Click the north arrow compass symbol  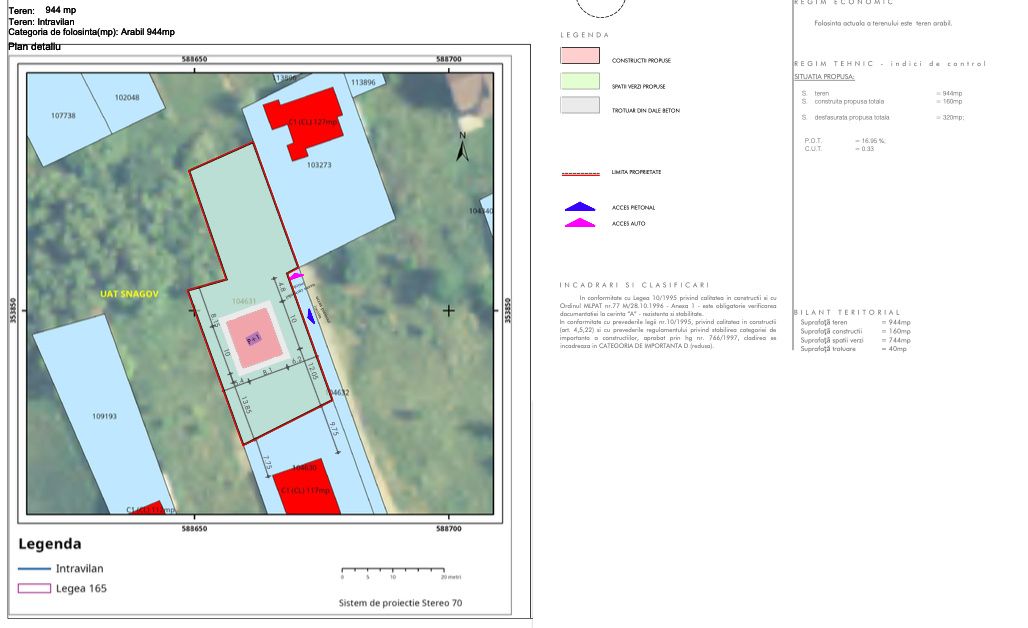[462, 147]
